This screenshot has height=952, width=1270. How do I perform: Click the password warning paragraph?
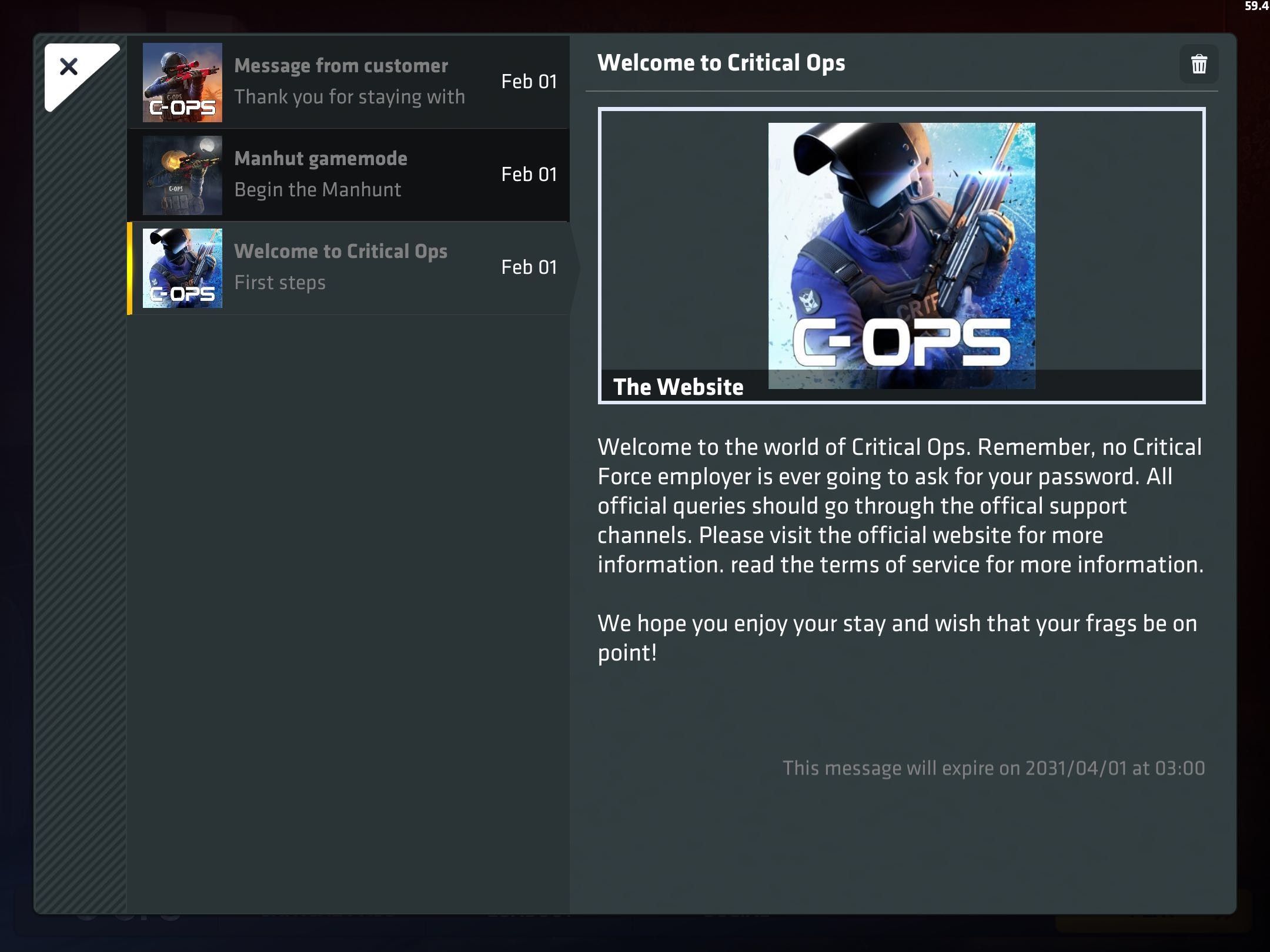click(x=901, y=505)
